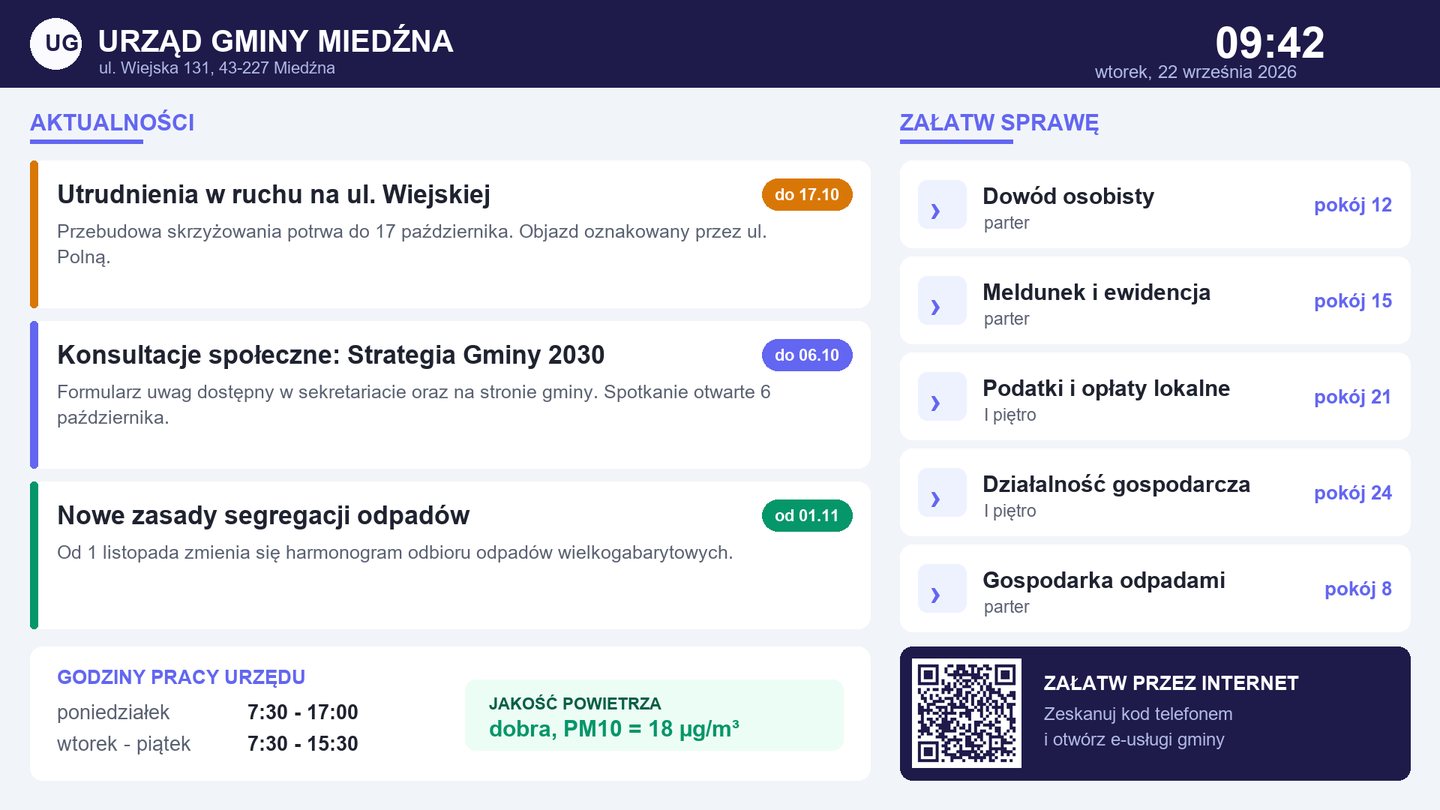Click the JAKOŚĆ POWIETRZA label
The height and width of the screenshot is (810, 1440).
pos(575,704)
